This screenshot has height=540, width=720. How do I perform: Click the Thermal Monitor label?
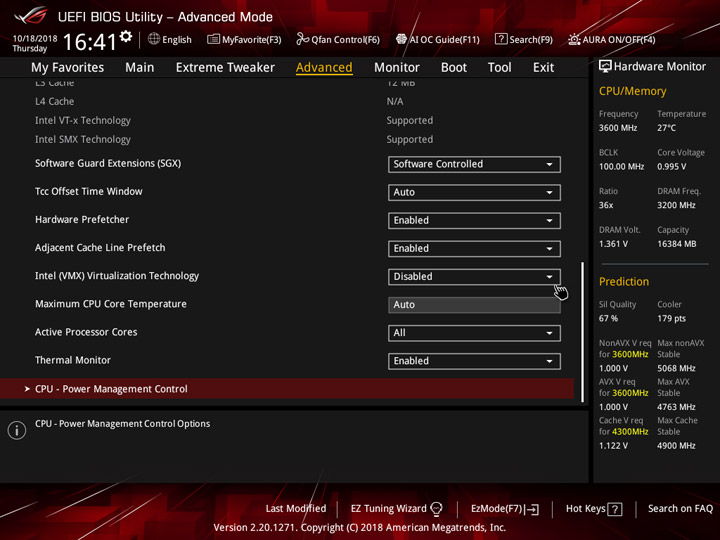tap(73, 360)
